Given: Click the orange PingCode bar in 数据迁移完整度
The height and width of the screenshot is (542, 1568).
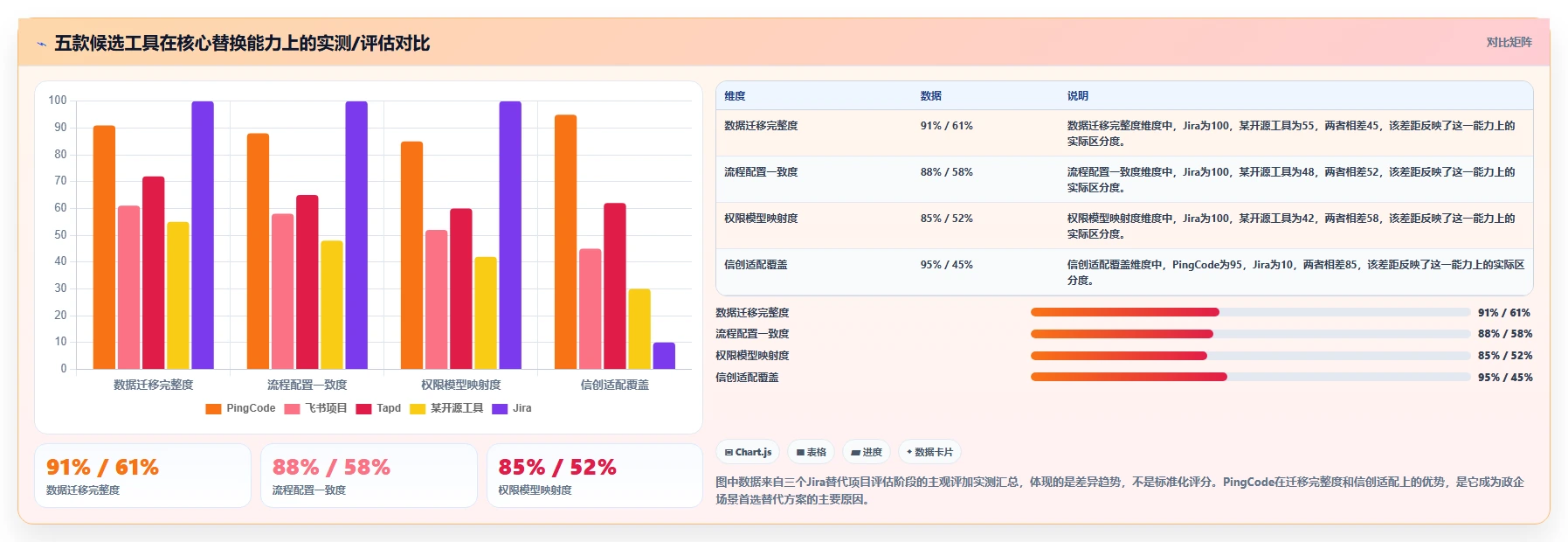Looking at the screenshot, I should [x=104, y=247].
